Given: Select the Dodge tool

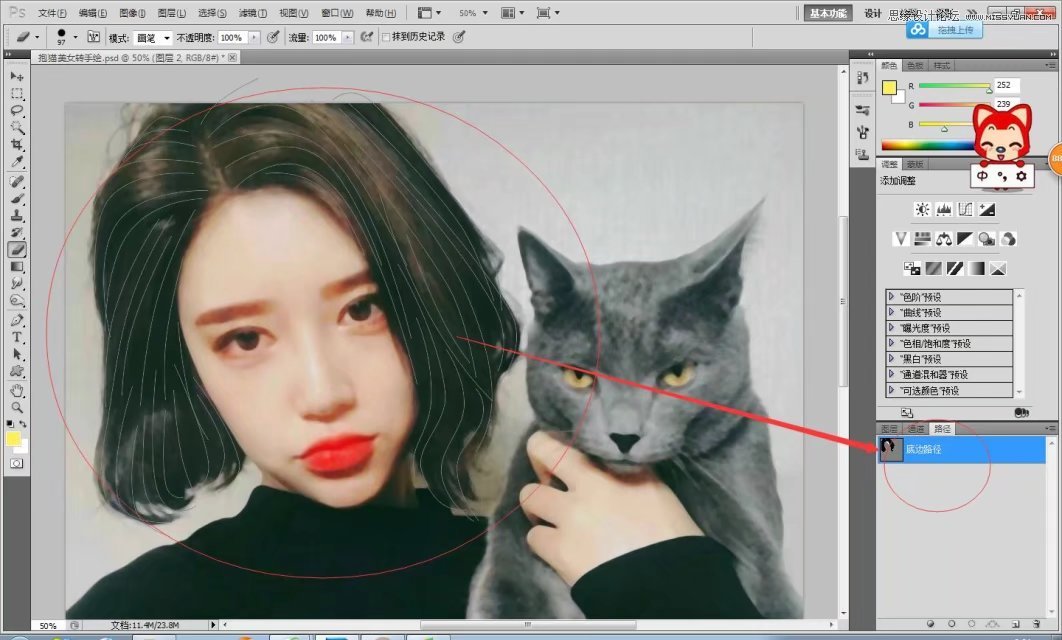Looking at the screenshot, I should tap(17, 300).
